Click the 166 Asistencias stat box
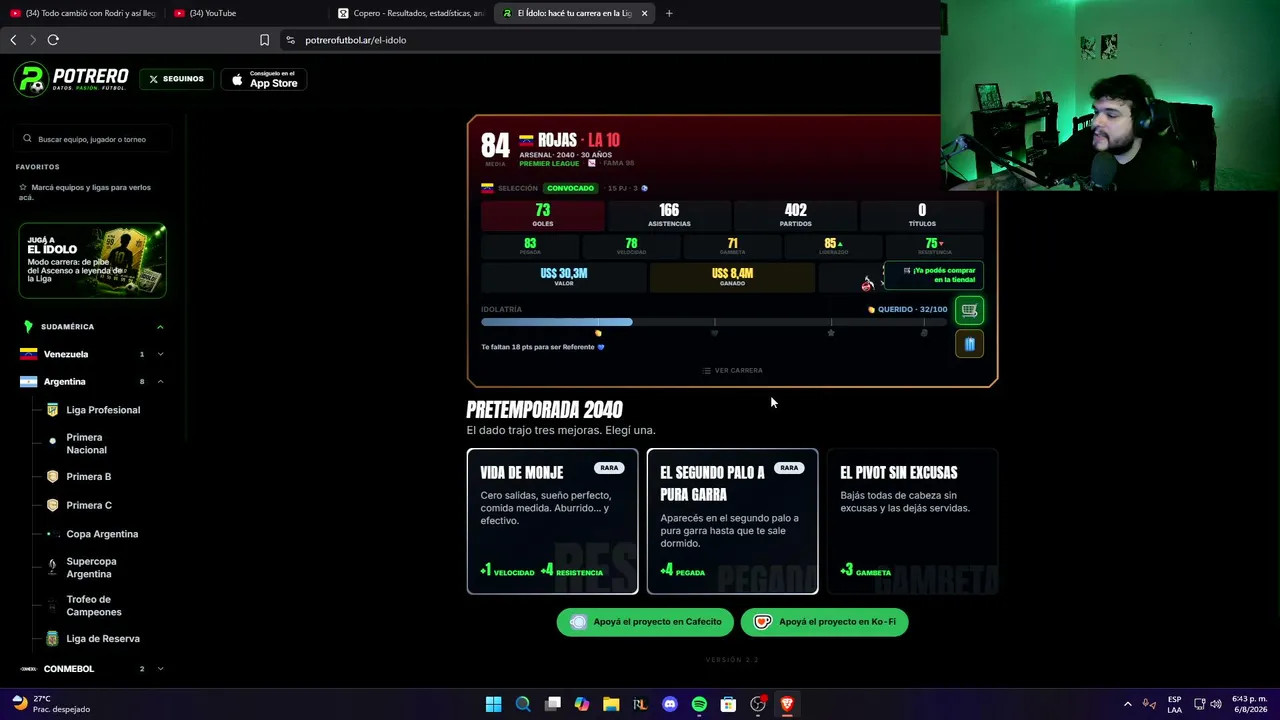 click(669, 215)
